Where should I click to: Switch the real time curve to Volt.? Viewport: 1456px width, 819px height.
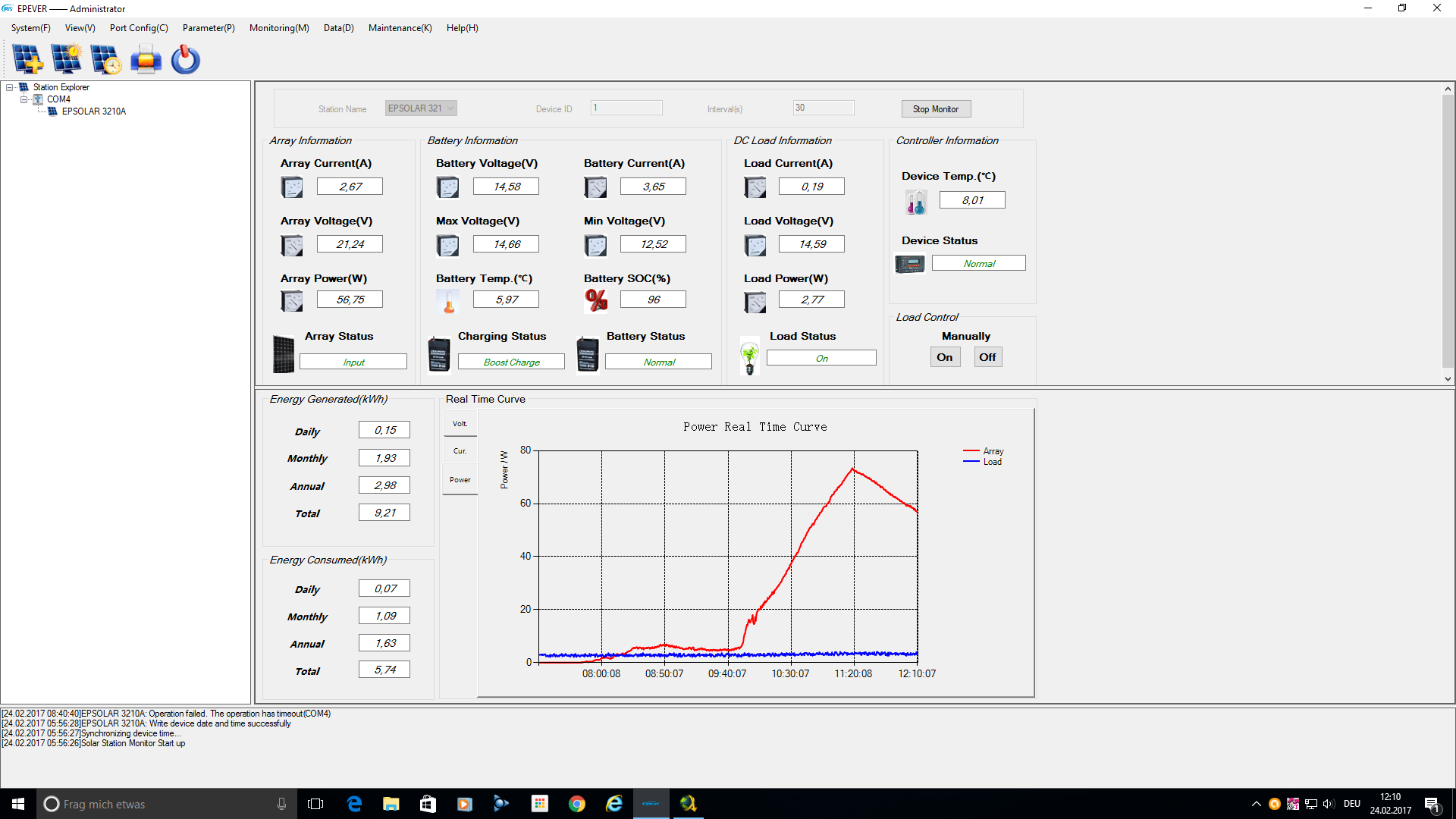(460, 424)
